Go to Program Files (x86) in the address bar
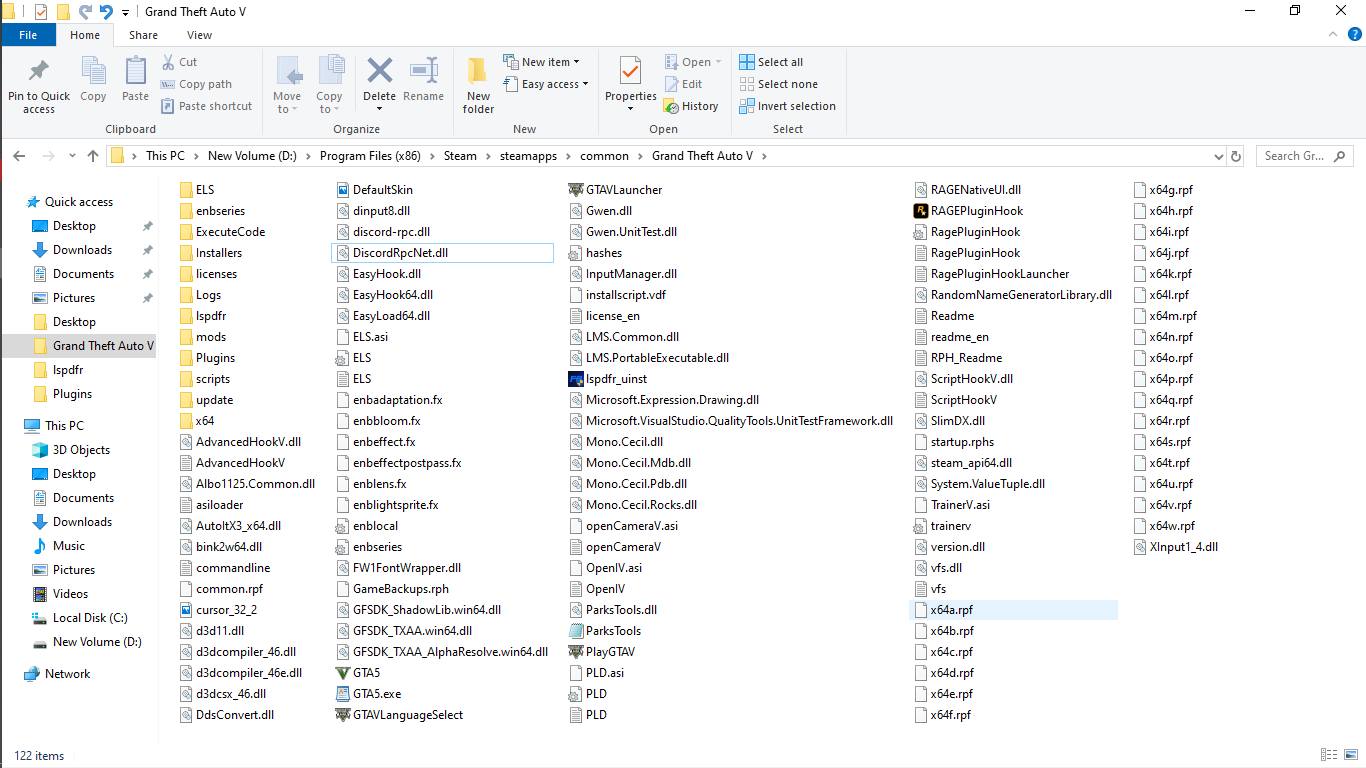This screenshot has height=768, width=1366. click(x=370, y=156)
